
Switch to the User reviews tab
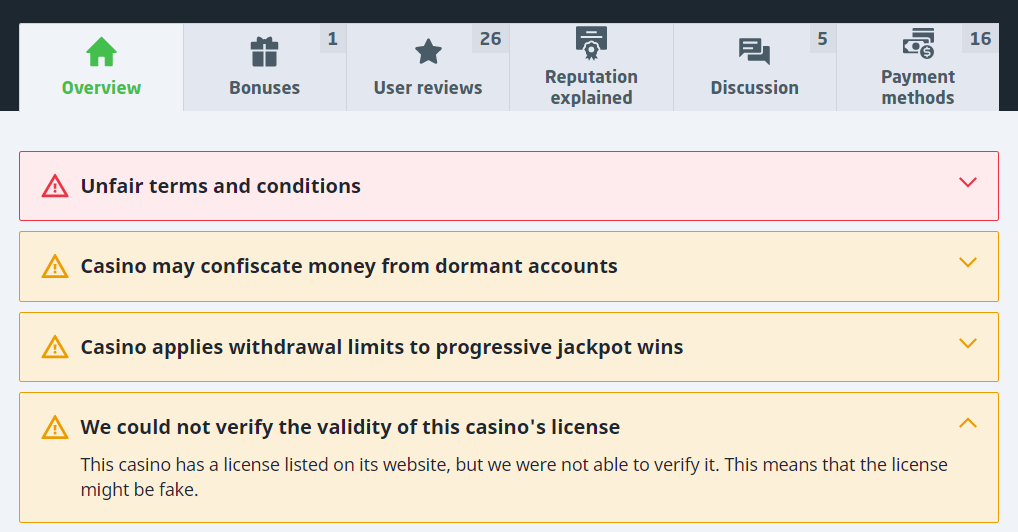tap(428, 87)
